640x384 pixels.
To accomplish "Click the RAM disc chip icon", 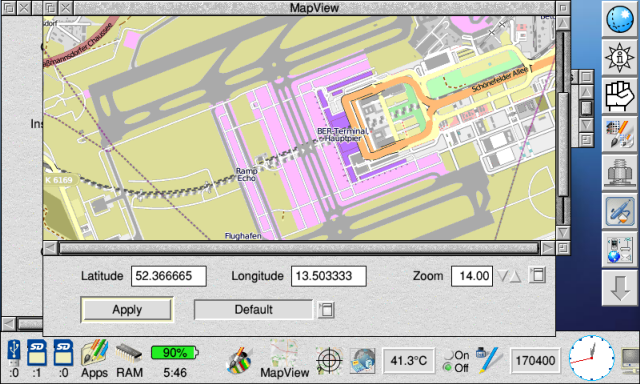I will tap(129, 353).
